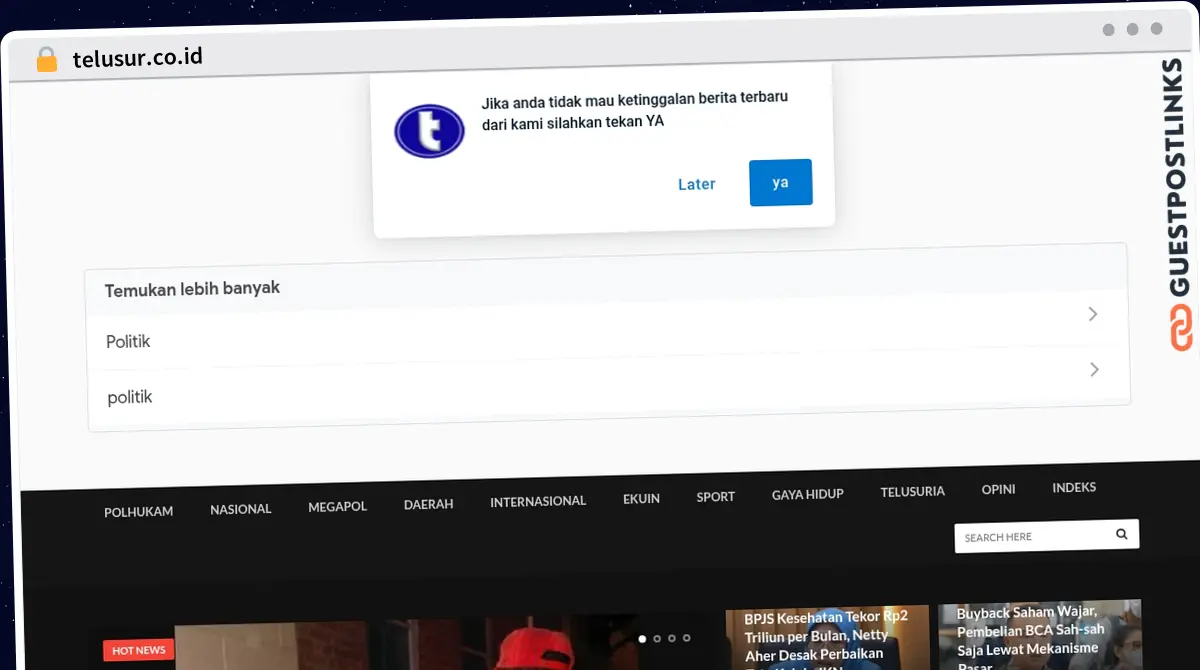Expand the lowercase politik row chevron
Screen dimensions: 1200x670
pyautogui.click(x=1095, y=370)
